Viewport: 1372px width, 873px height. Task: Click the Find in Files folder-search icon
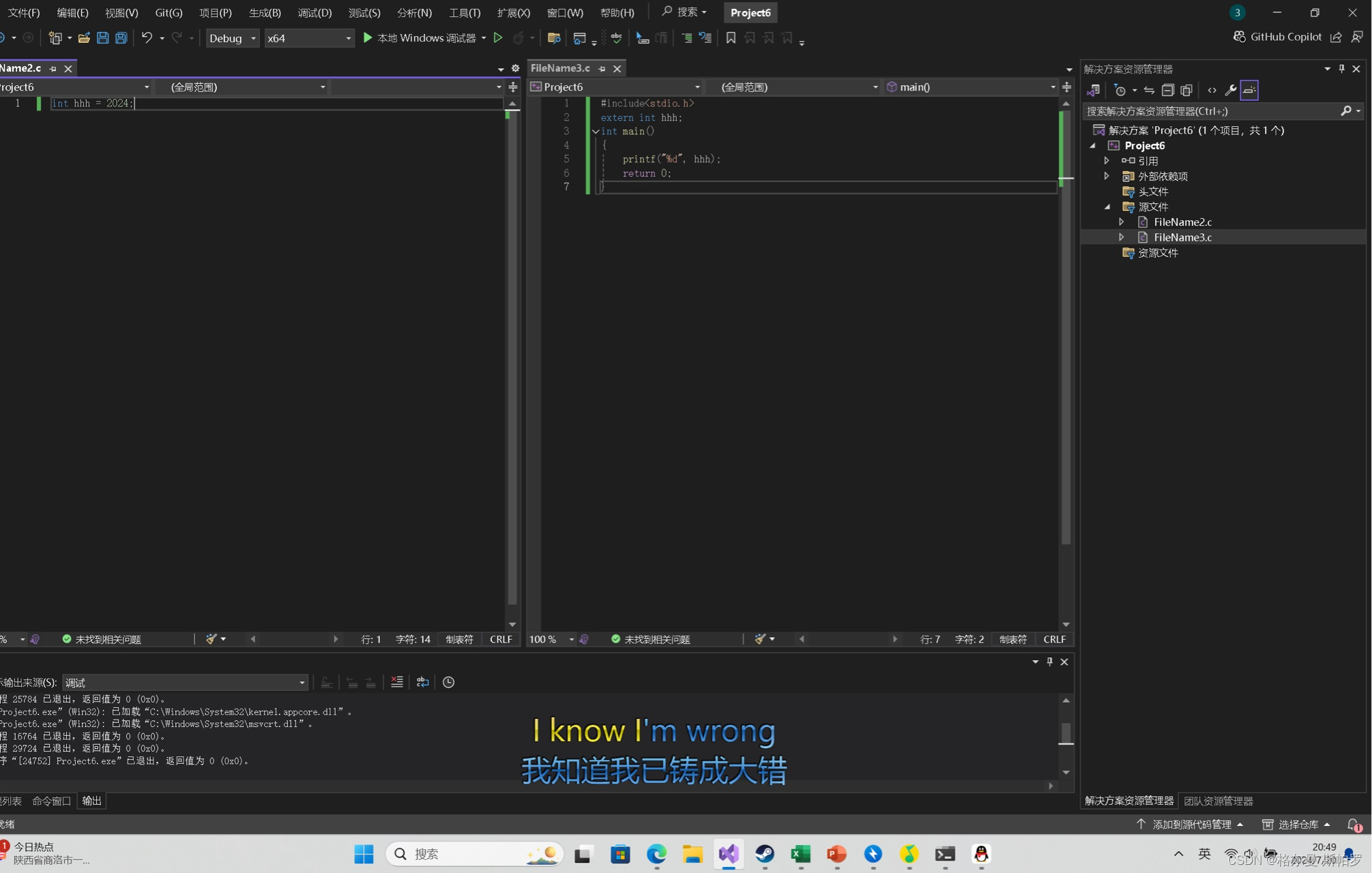pyautogui.click(x=554, y=38)
